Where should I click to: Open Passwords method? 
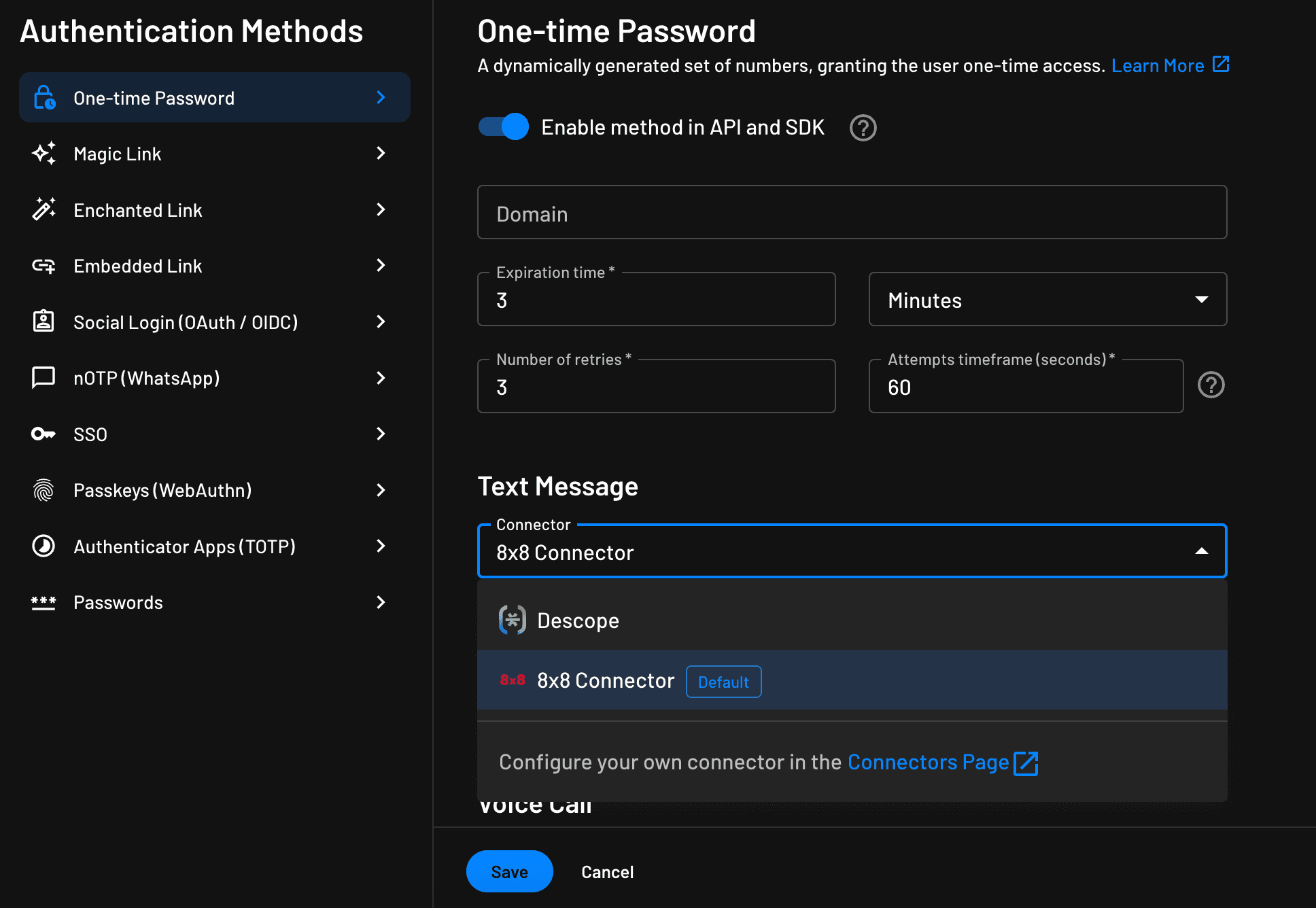[215, 602]
